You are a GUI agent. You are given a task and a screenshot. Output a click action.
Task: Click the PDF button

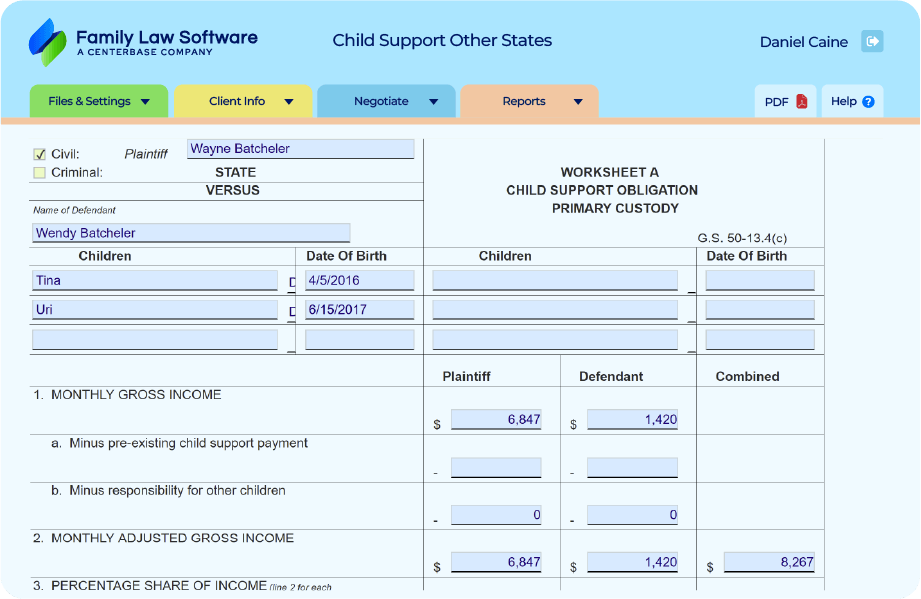click(785, 102)
